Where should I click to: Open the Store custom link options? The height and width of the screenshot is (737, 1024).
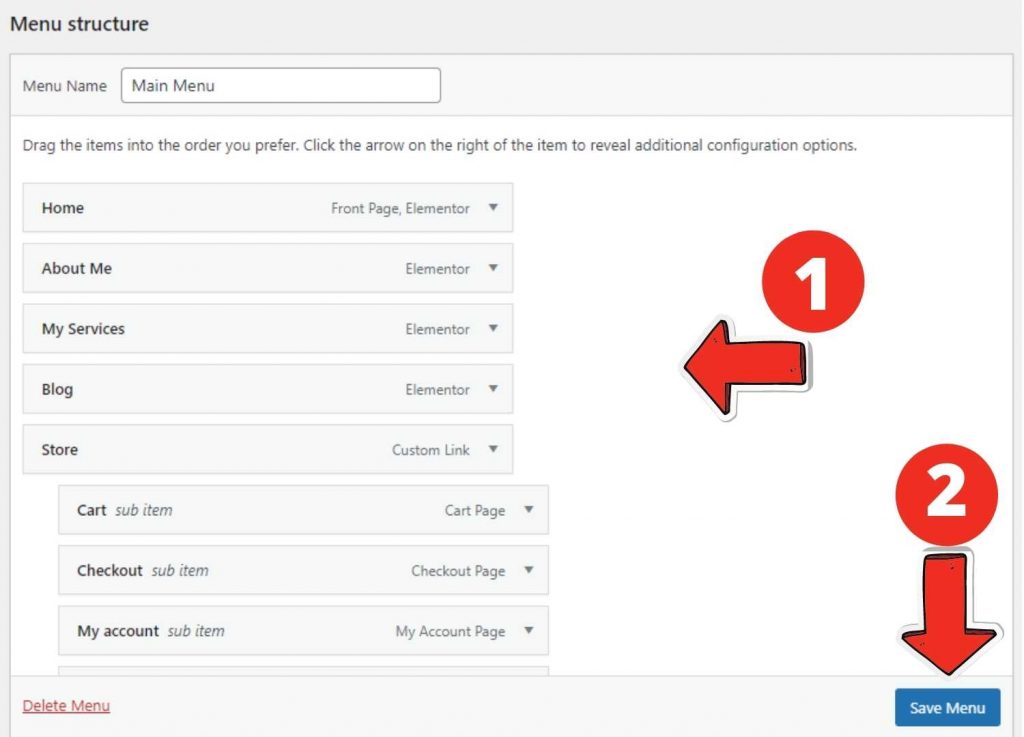(x=493, y=449)
